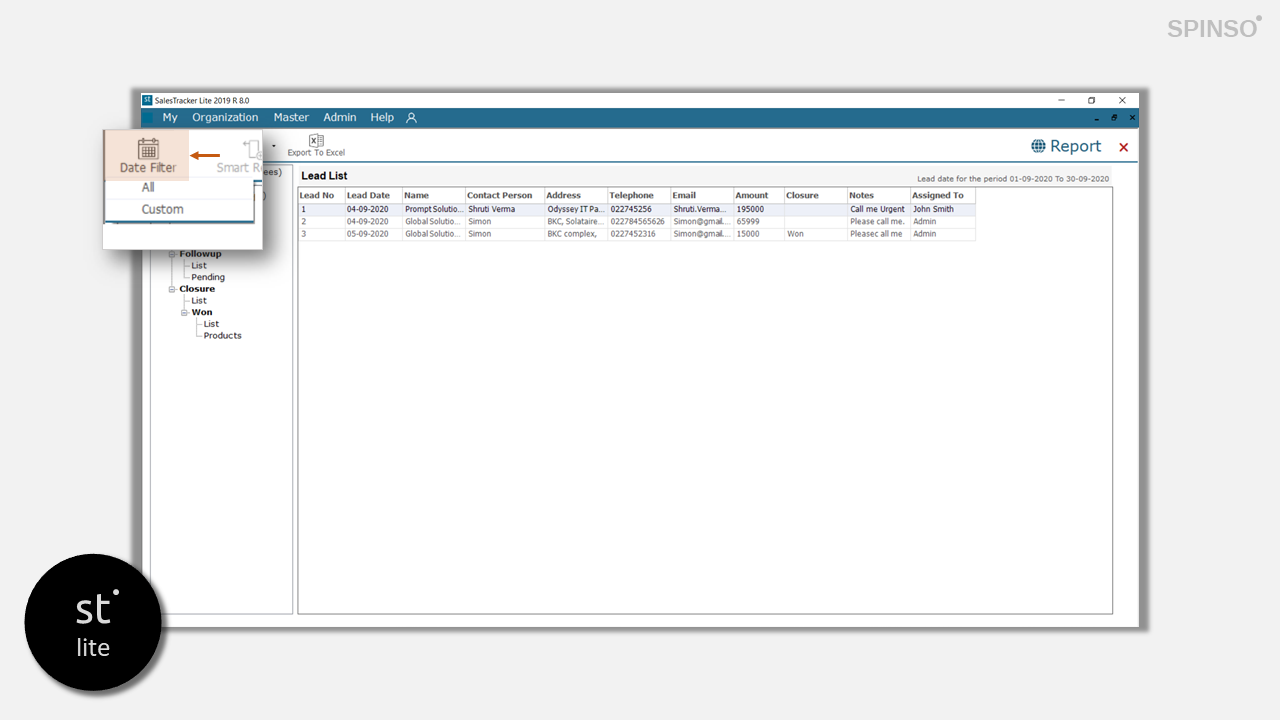Click the Smart Report icon
The image size is (1280, 720).
click(252, 149)
